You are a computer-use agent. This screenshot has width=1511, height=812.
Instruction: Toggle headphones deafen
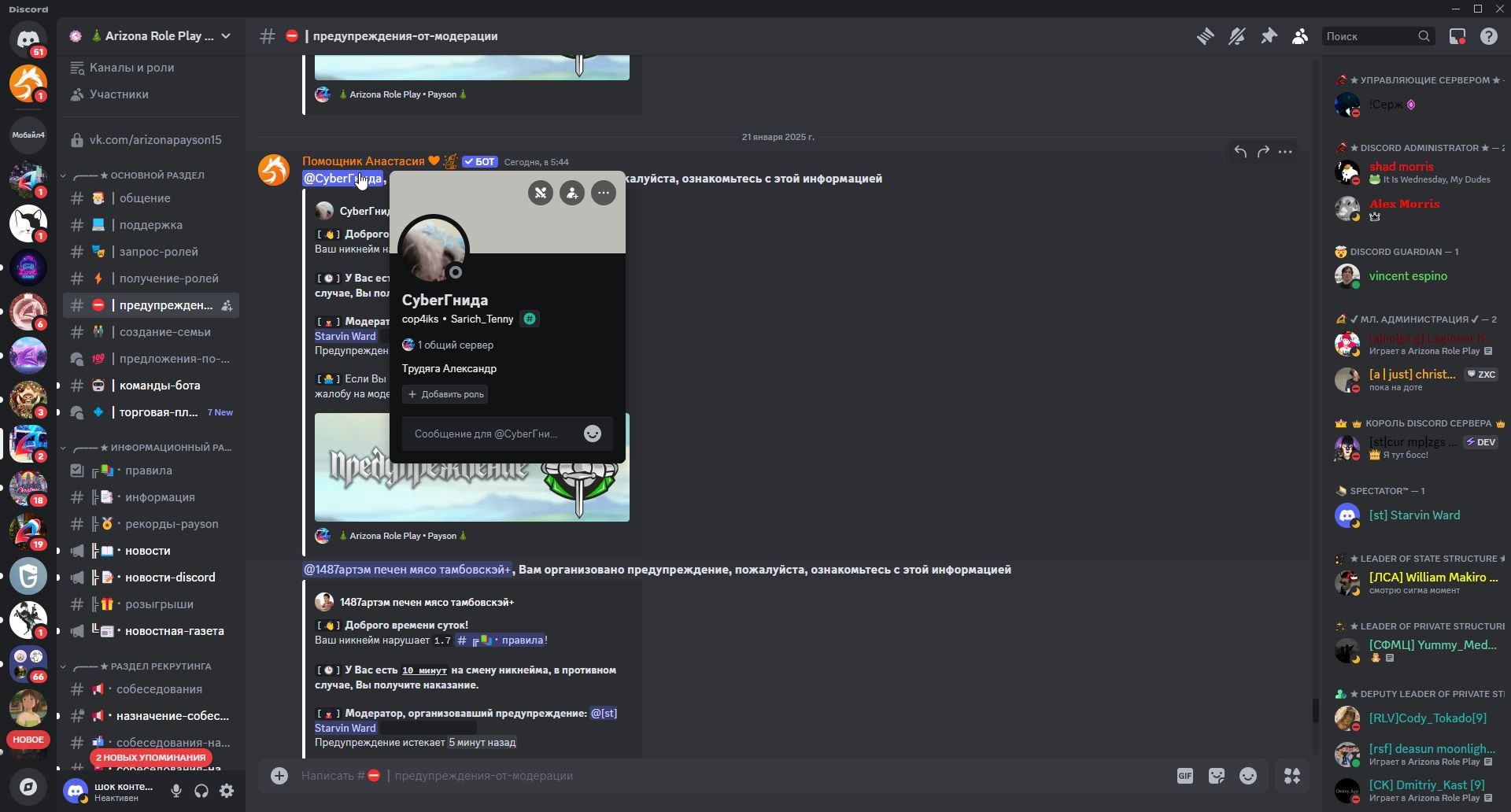click(x=201, y=792)
